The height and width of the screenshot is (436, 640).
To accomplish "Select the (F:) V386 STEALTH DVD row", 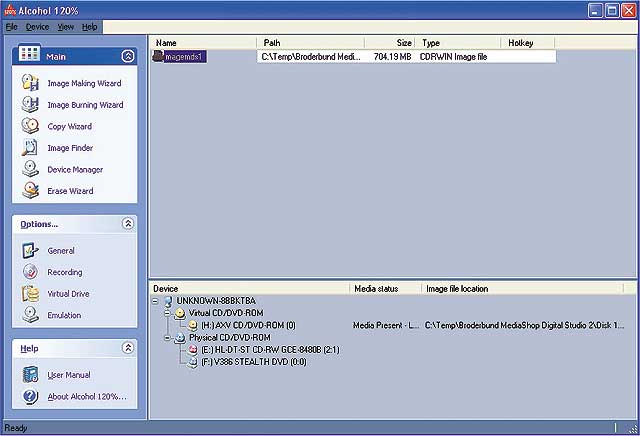I will click(x=253, y=362).
